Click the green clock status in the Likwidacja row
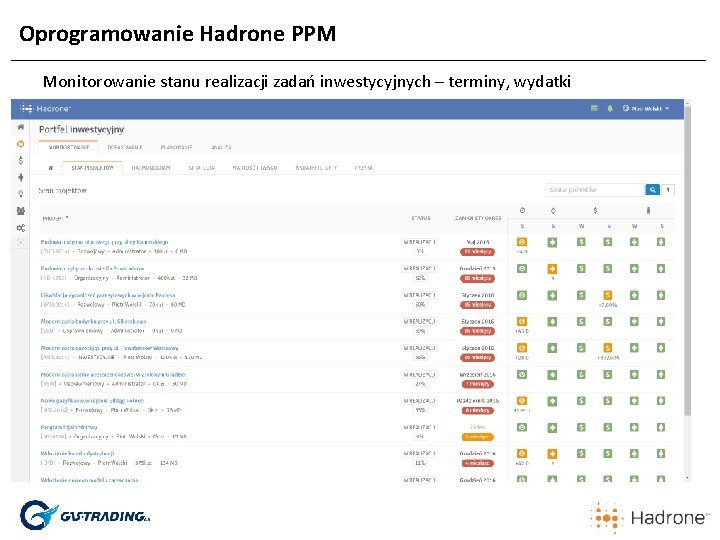This screenshot has height=540, width=720. pyautogui.click(x=522, y=295)
